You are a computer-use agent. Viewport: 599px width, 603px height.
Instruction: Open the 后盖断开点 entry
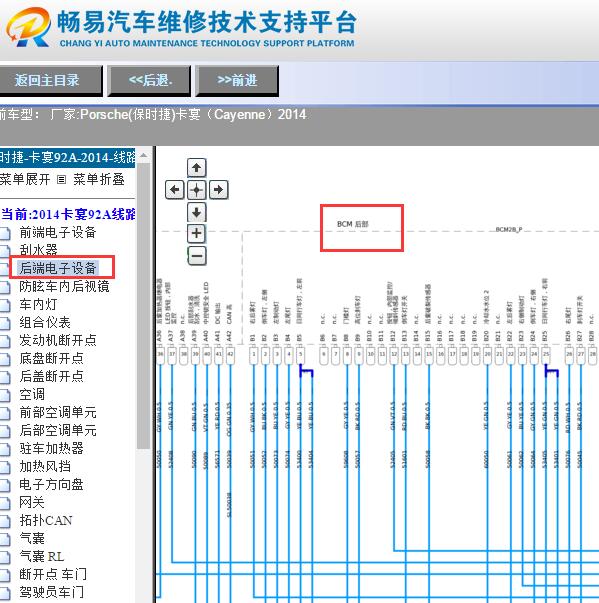coord(51,376)
